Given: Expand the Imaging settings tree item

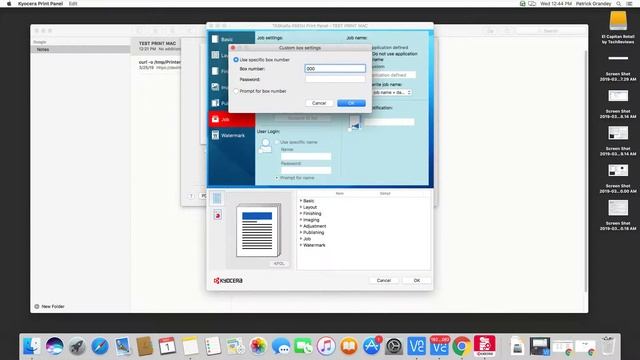Looking at the screenshot, I should click(x=301, y=220).
